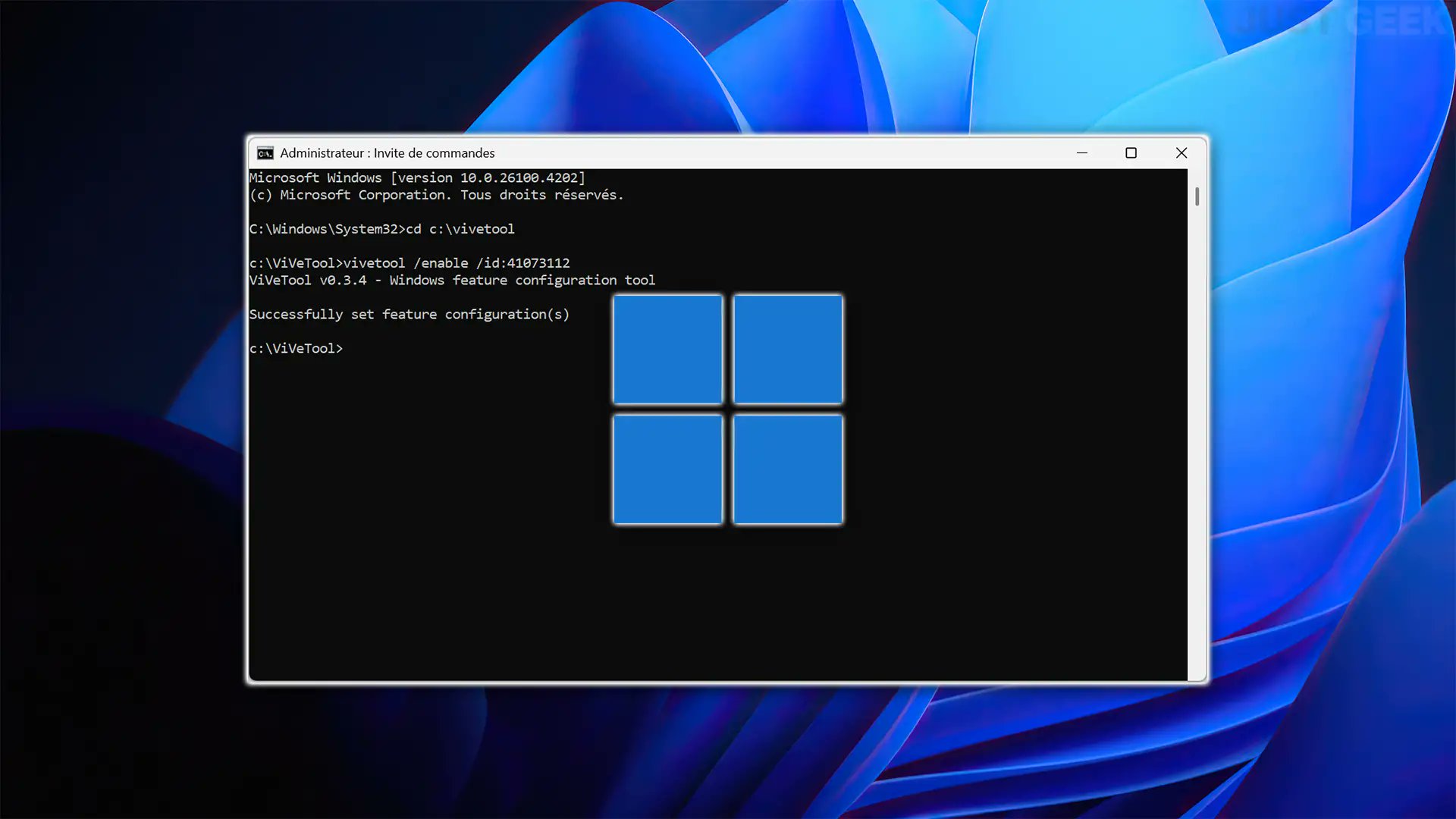Select the bottom-right square of the Windows logo
Screen dimensions: 1456x819
pyautogui.click(x=786, y=468)
